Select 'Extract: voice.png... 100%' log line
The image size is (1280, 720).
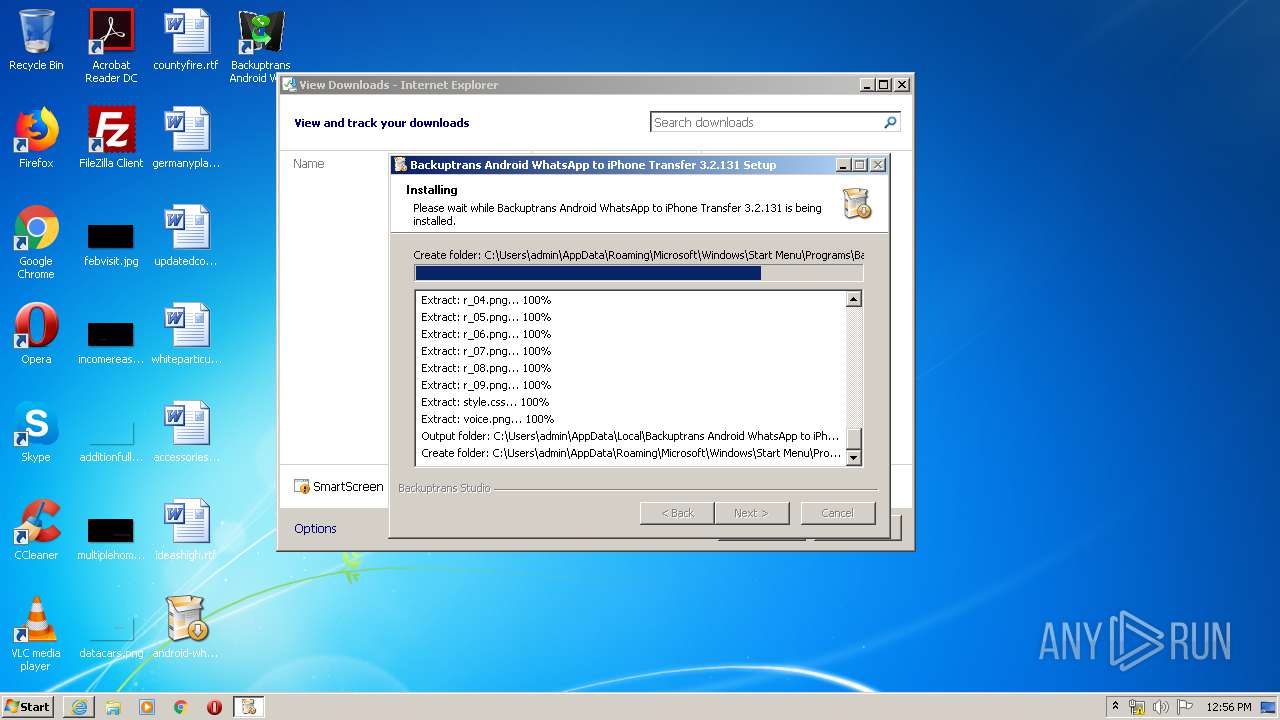pyautogui.click(x=487, y=419)
